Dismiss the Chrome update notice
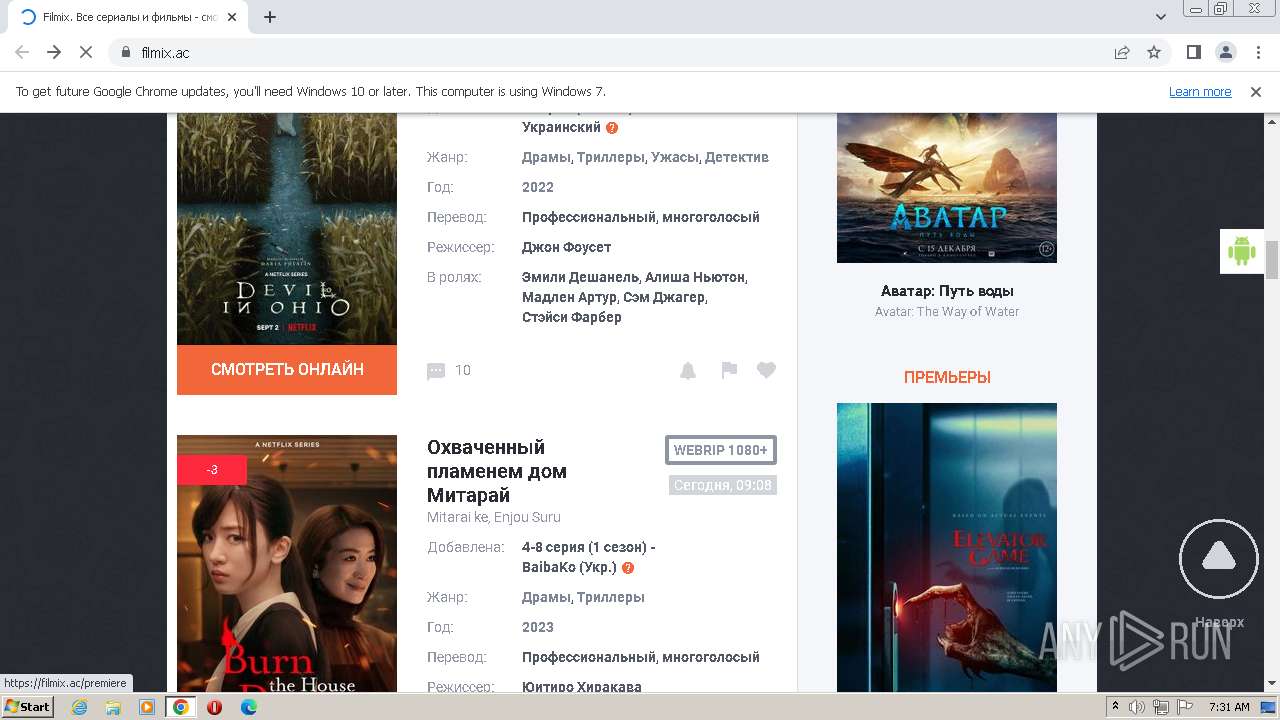 point(1256,91)
